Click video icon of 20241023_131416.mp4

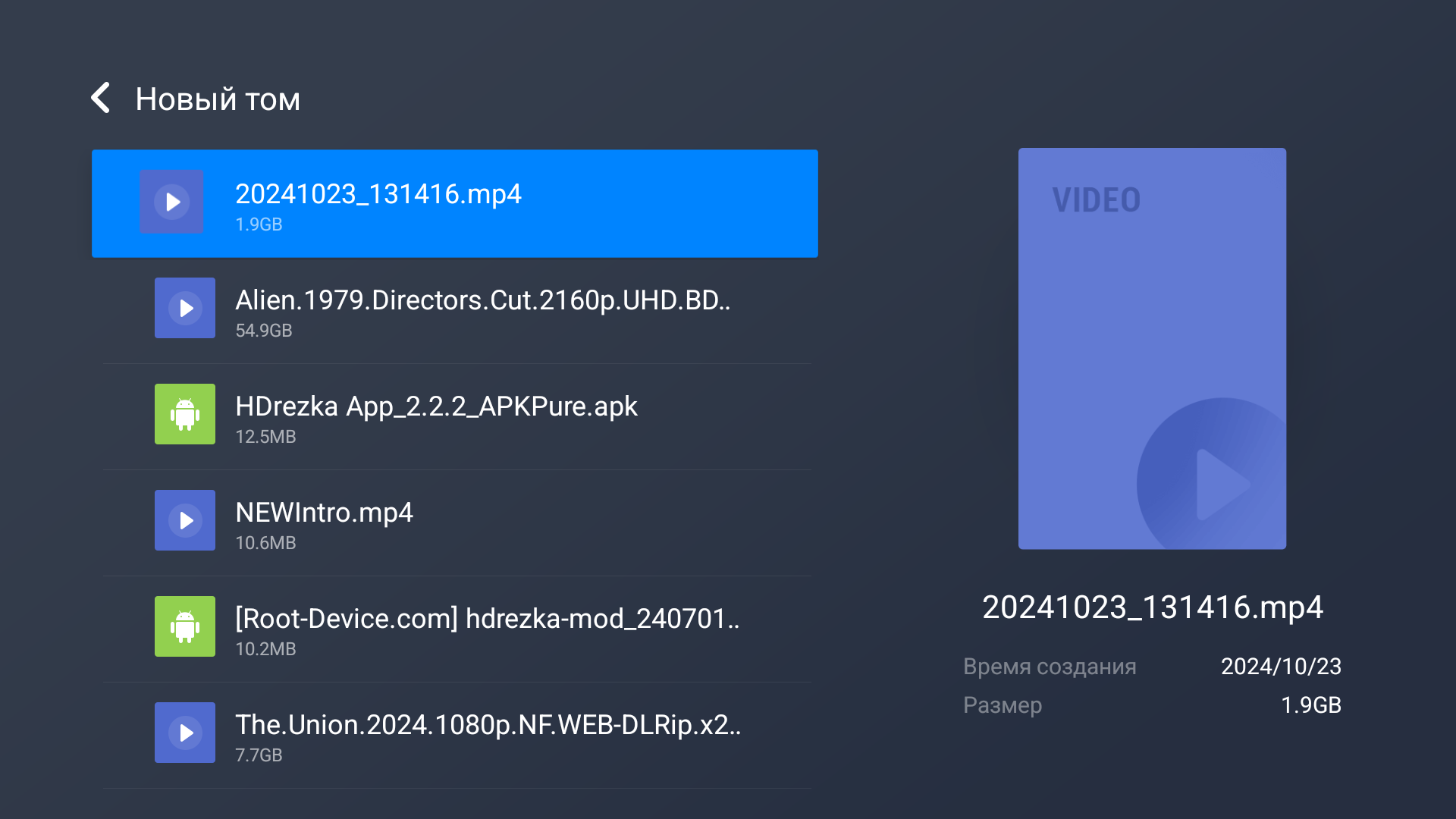click(171, 202)
